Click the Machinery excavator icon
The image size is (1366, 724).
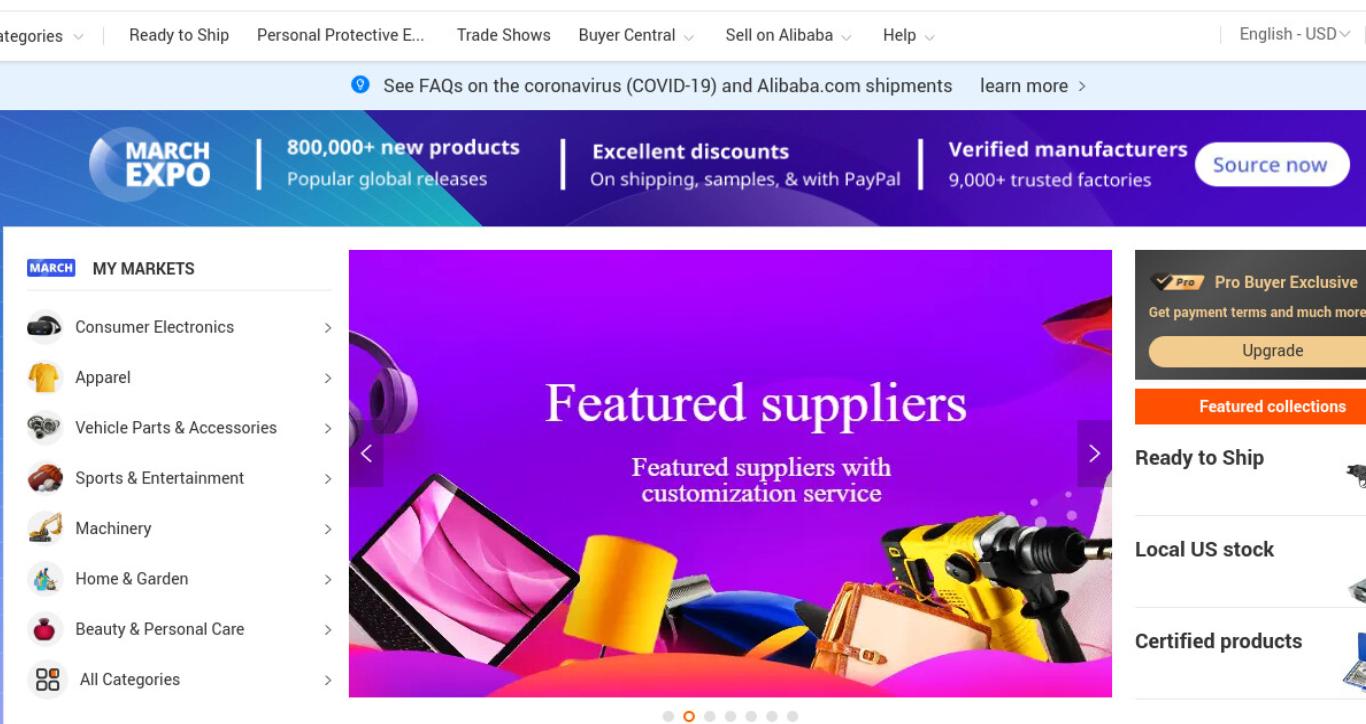[x=45, y=528]
